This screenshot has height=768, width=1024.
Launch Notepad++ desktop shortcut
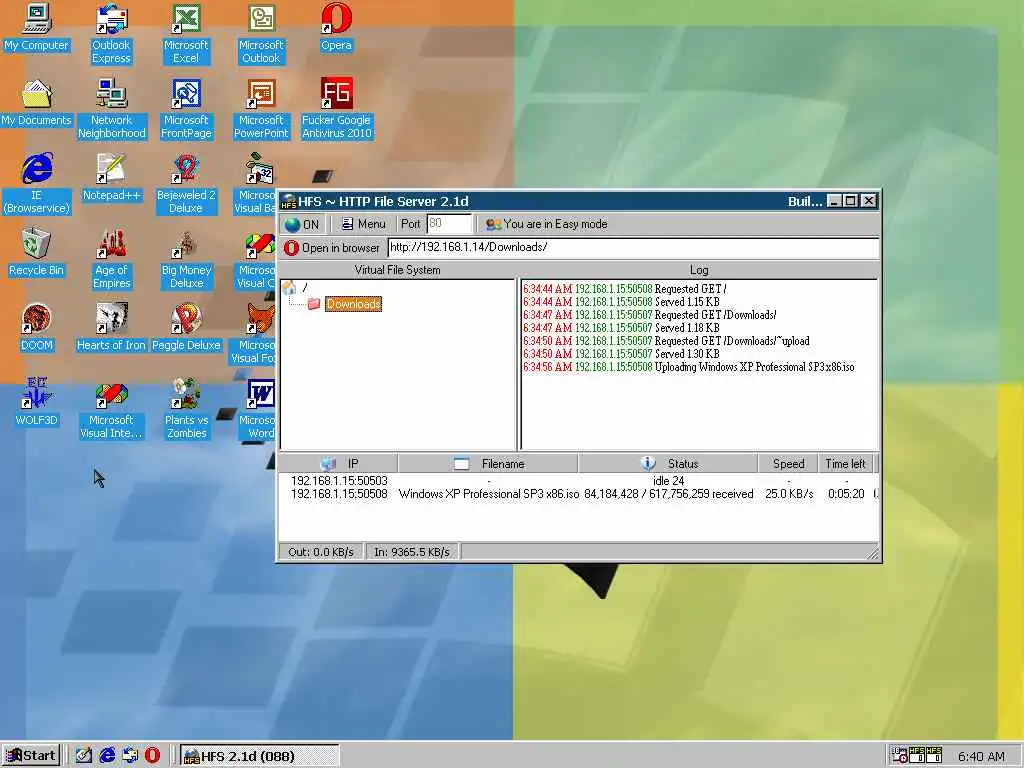coord(112,178)
